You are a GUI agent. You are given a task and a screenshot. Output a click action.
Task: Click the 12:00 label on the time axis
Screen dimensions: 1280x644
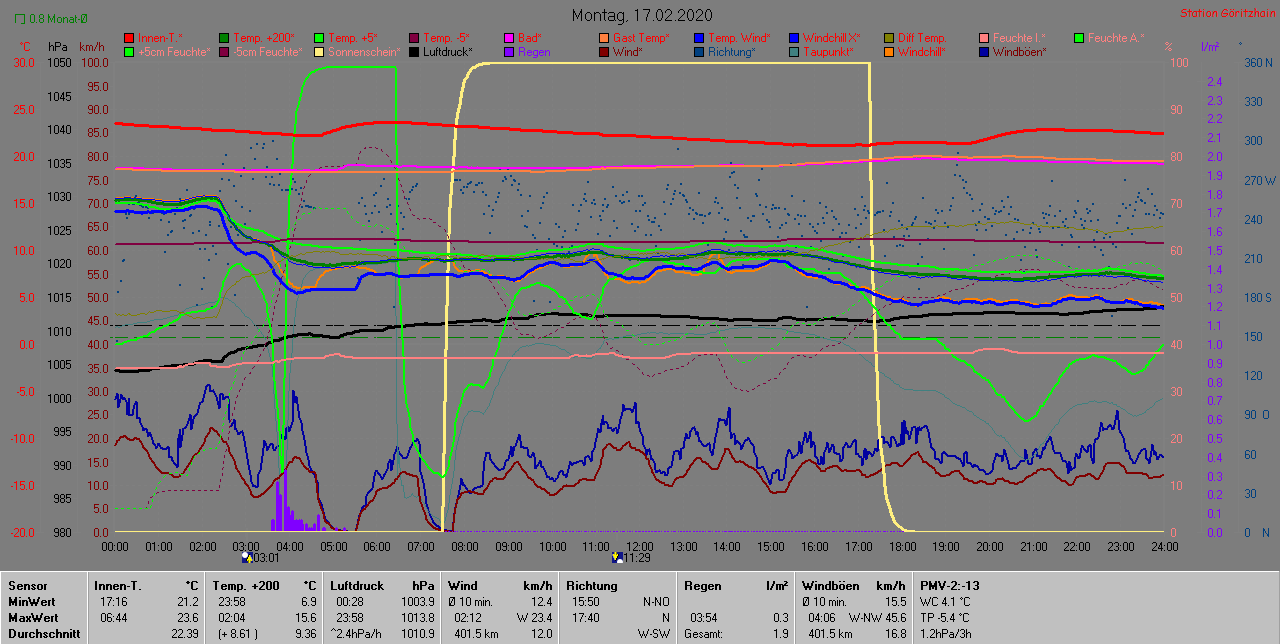639,546
